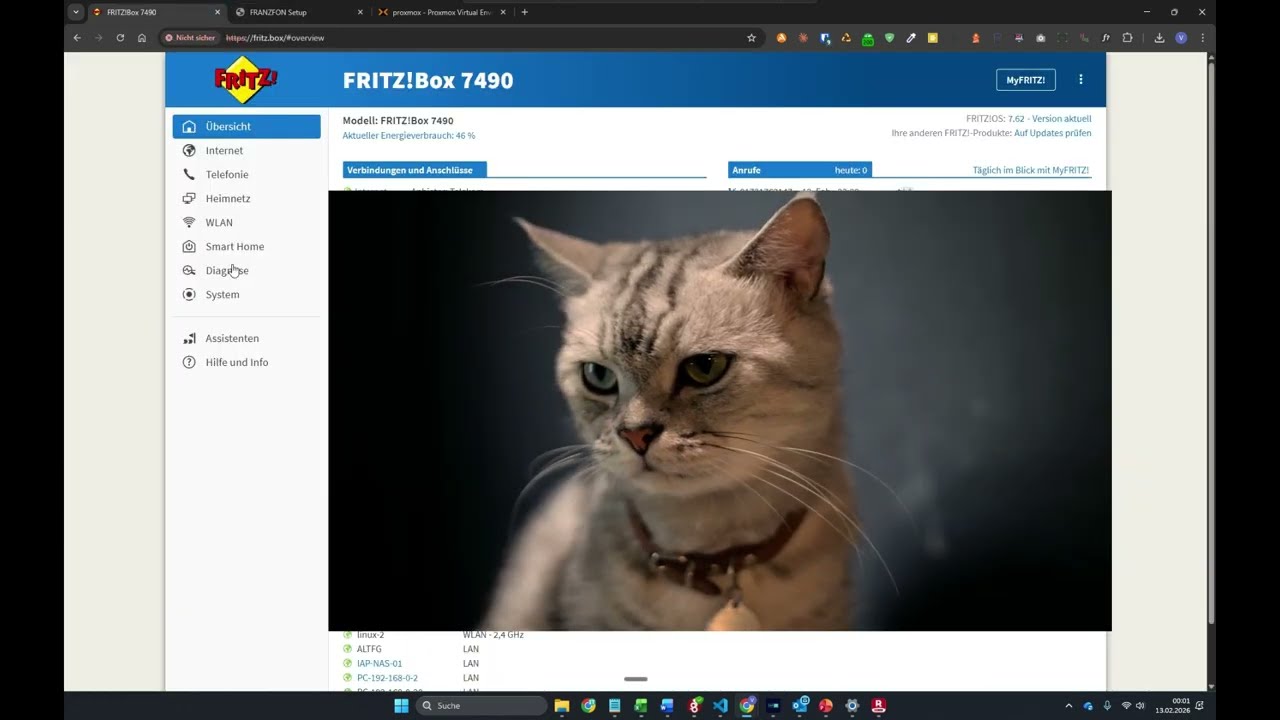Open the Smart Home menu item
This screenshot has width=1280, height=720.
[x=246, y=247]
